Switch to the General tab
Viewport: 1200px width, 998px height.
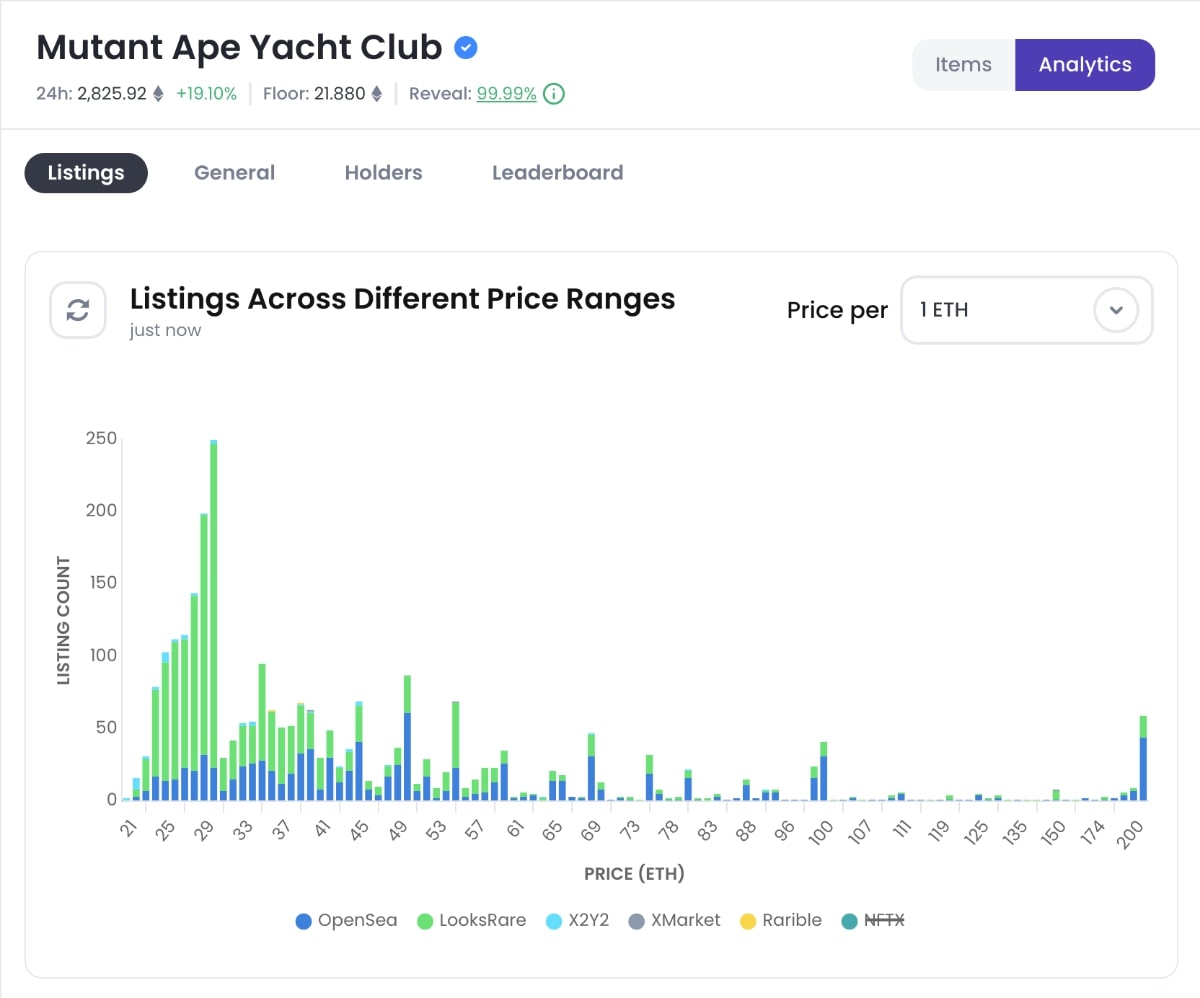[x=234, y=173]
